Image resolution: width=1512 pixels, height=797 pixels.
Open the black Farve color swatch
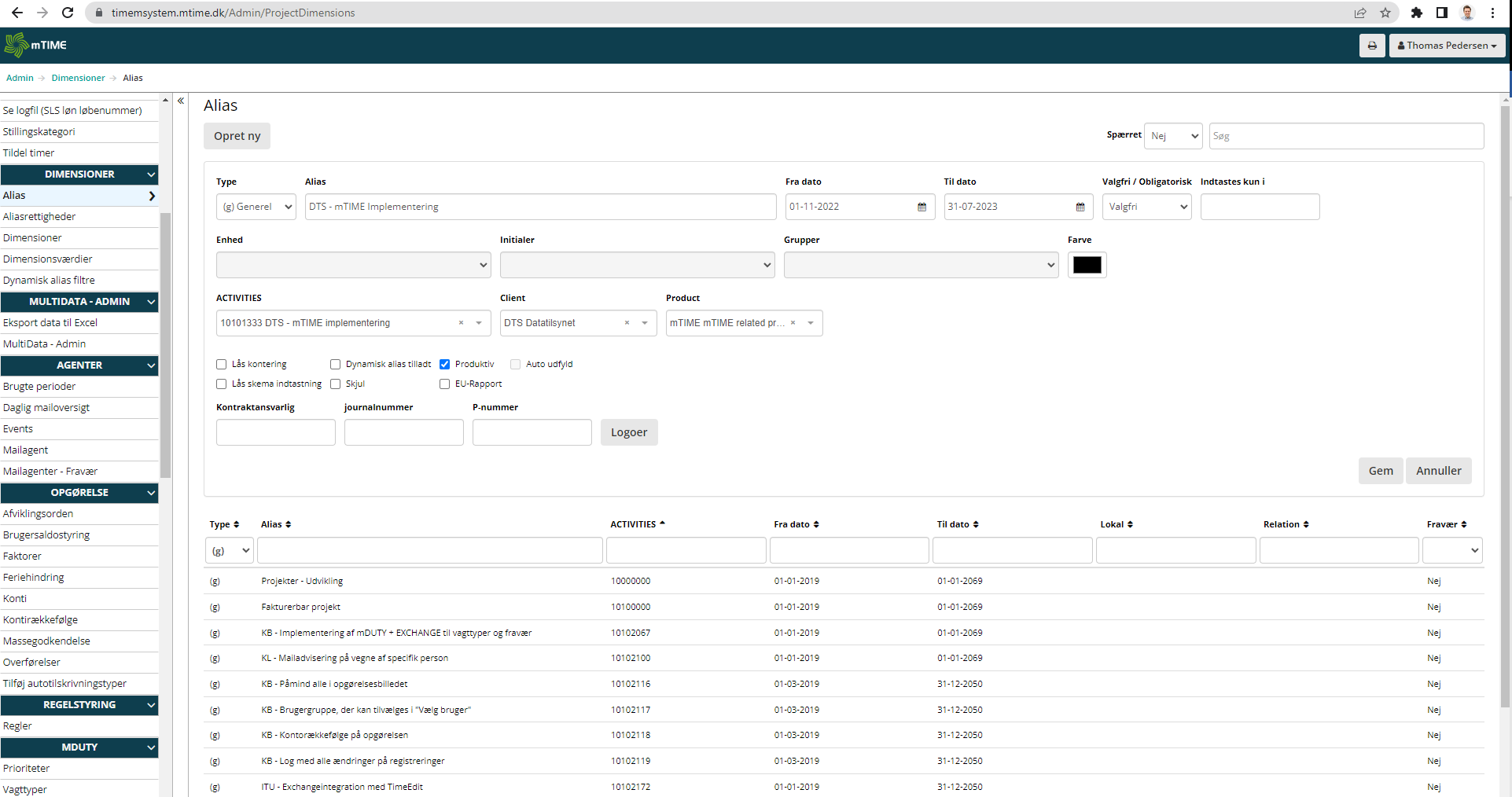coord(1087,265)
